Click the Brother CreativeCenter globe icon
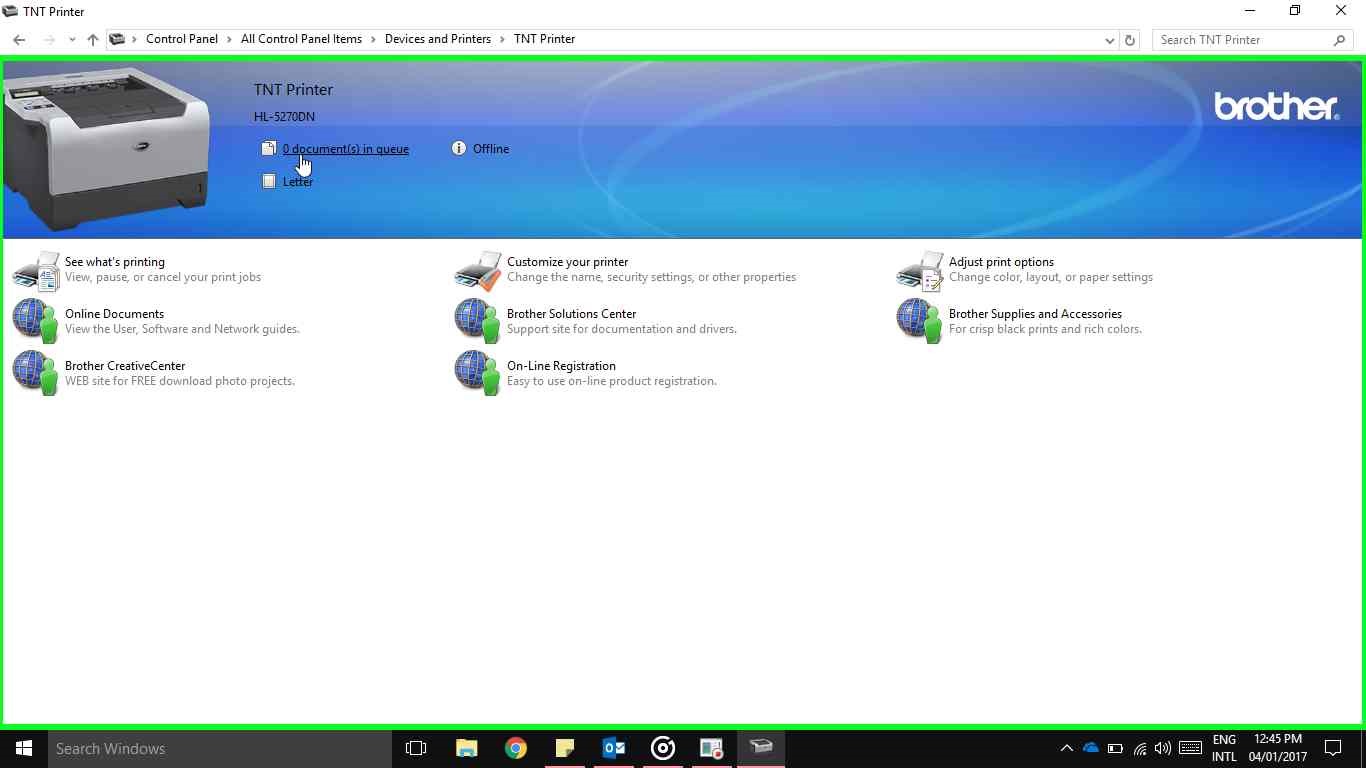 coord(36,373)
